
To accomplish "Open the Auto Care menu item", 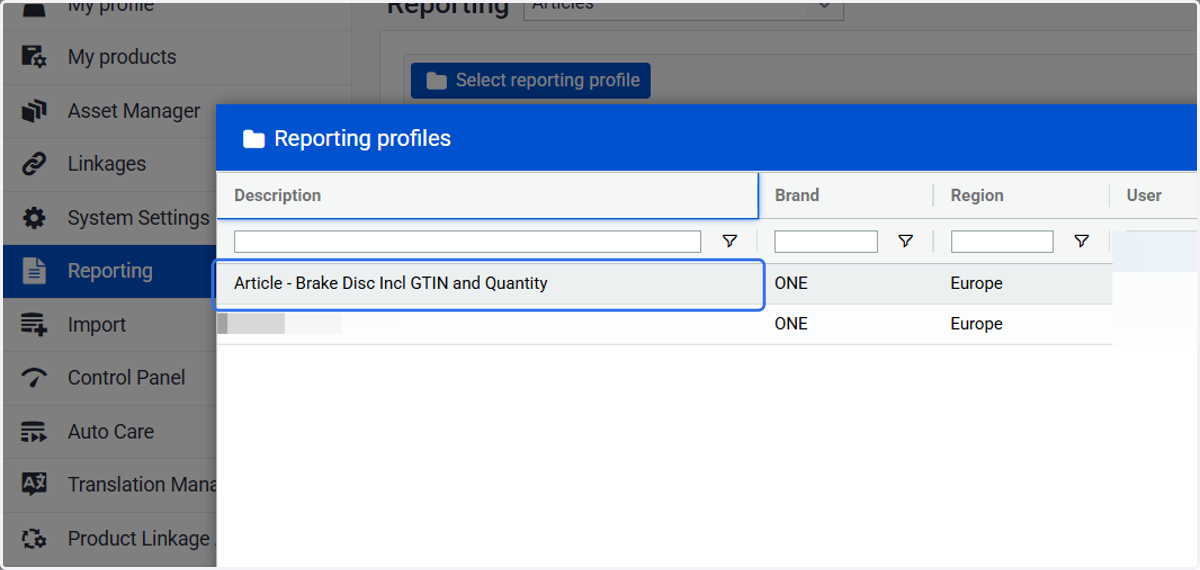I will pos(110,432).
